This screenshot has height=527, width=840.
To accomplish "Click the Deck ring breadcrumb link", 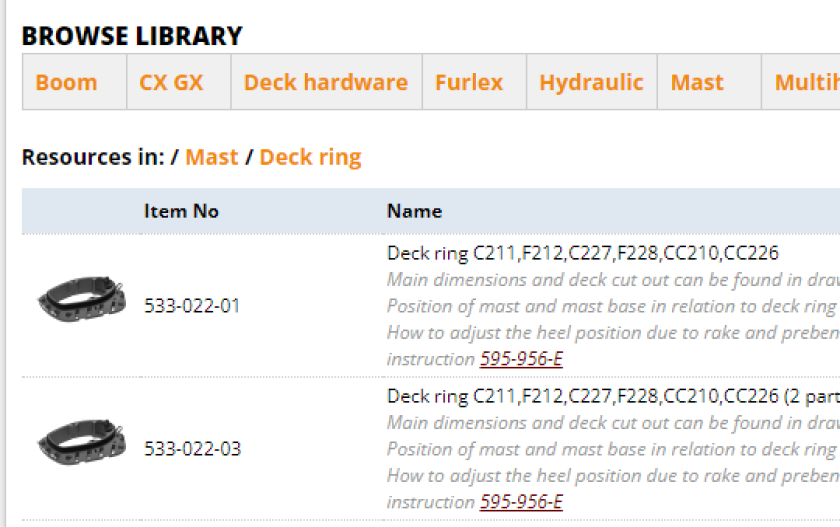I will [x=310, y=157].
